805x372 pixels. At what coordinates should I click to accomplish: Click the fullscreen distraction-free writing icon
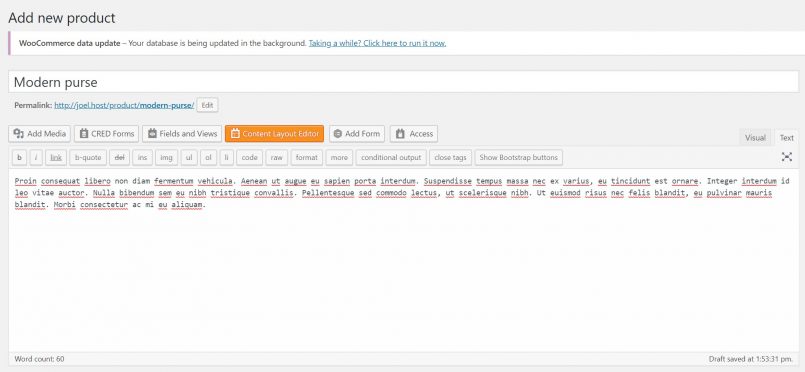pyautogui.click(x=787, y=157)
